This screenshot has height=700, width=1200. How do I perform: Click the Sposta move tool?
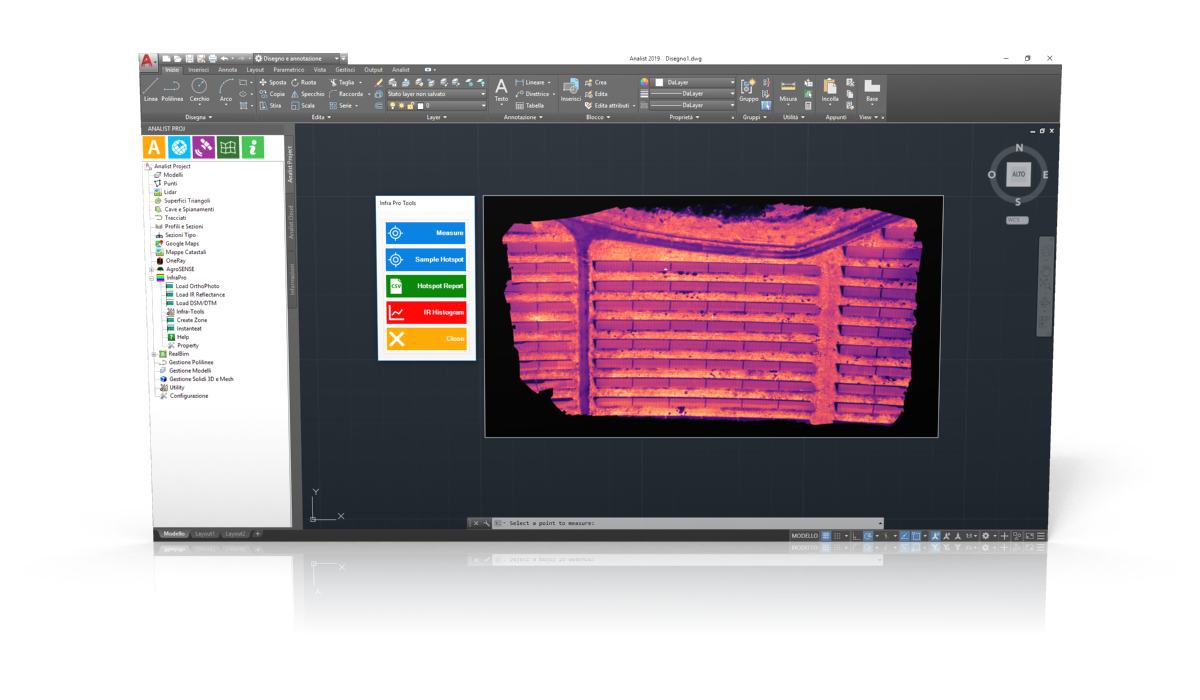[x=272, y=82]
